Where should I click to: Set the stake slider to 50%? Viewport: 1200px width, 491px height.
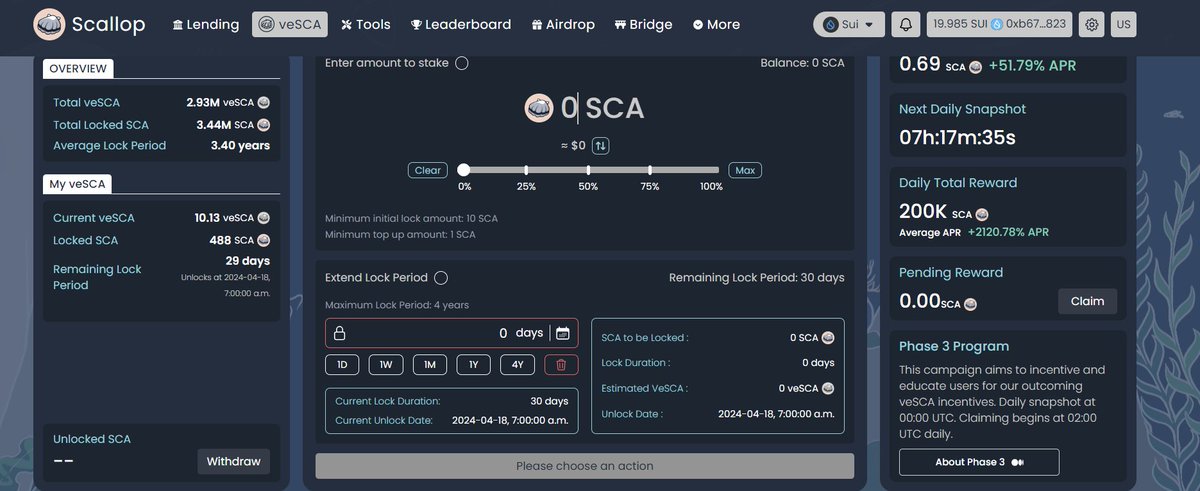coord(588,170)
